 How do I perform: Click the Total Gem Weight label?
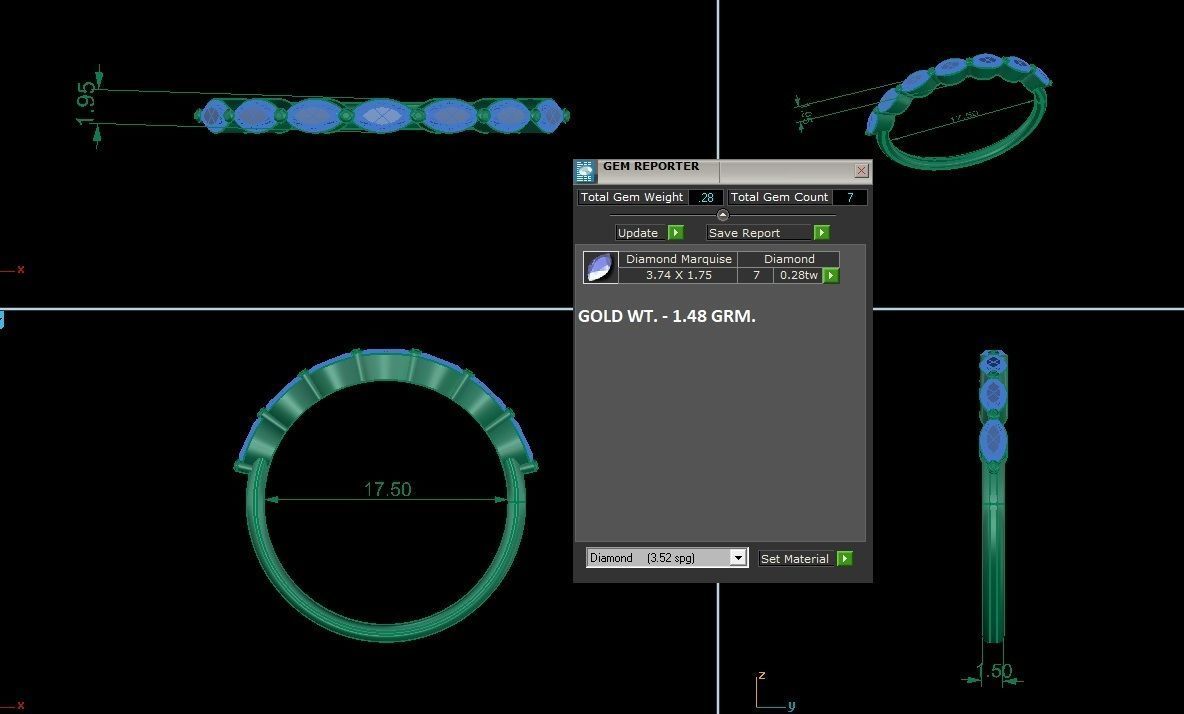[x=632, y=197]
